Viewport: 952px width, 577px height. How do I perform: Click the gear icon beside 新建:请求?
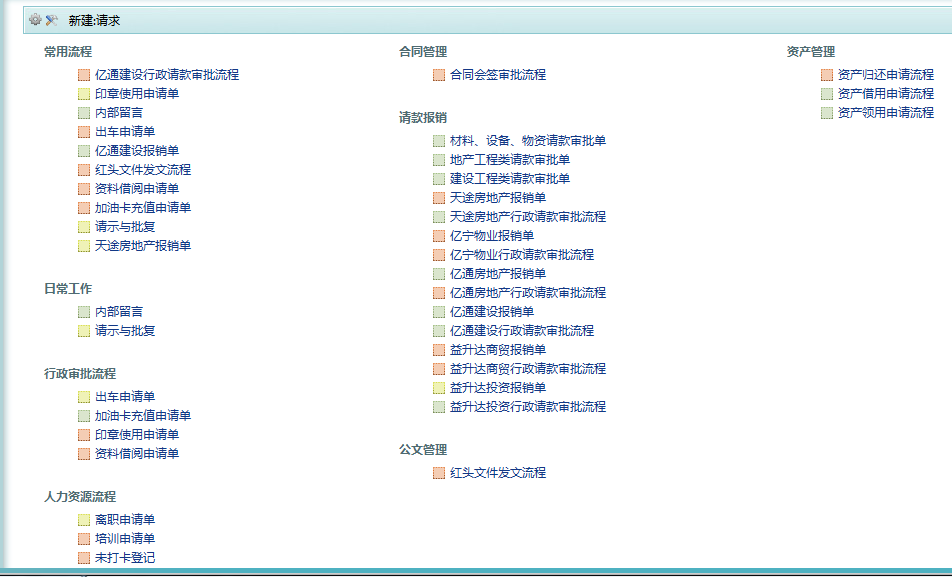click(x=35, y=19)
